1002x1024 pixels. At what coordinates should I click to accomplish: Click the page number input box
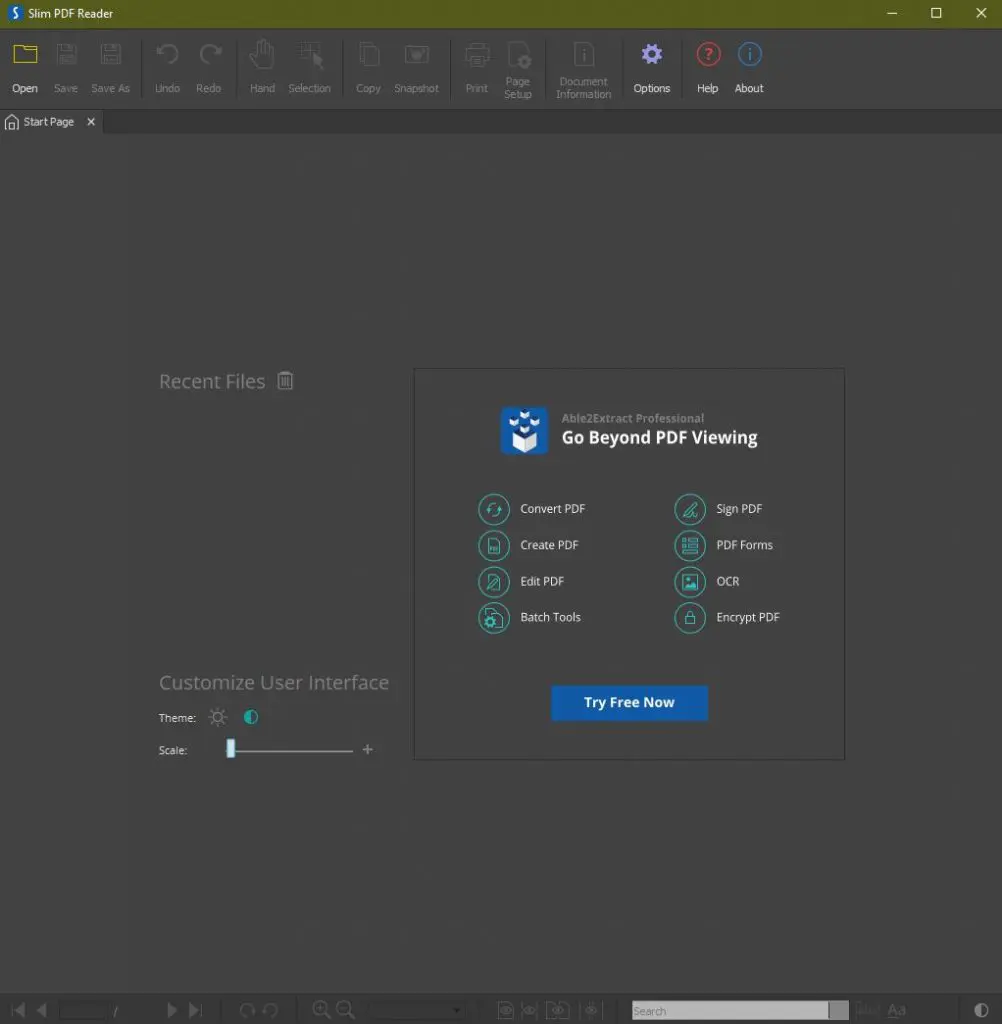coord(83,1010)
